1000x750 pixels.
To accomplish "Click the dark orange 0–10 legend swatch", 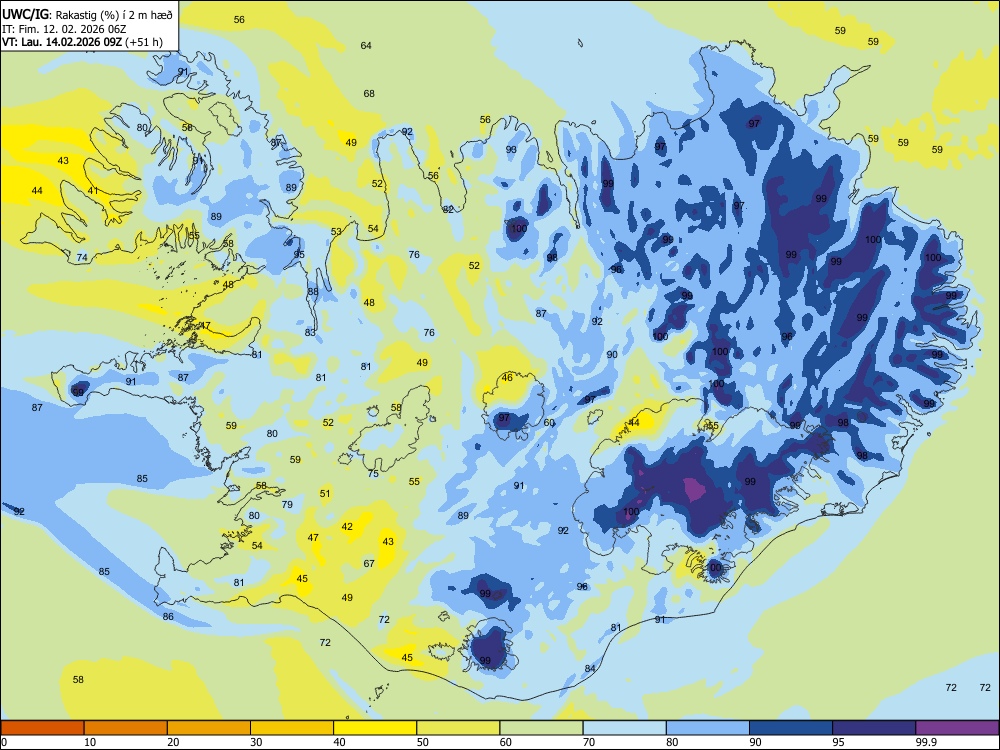I will point(42,728).
